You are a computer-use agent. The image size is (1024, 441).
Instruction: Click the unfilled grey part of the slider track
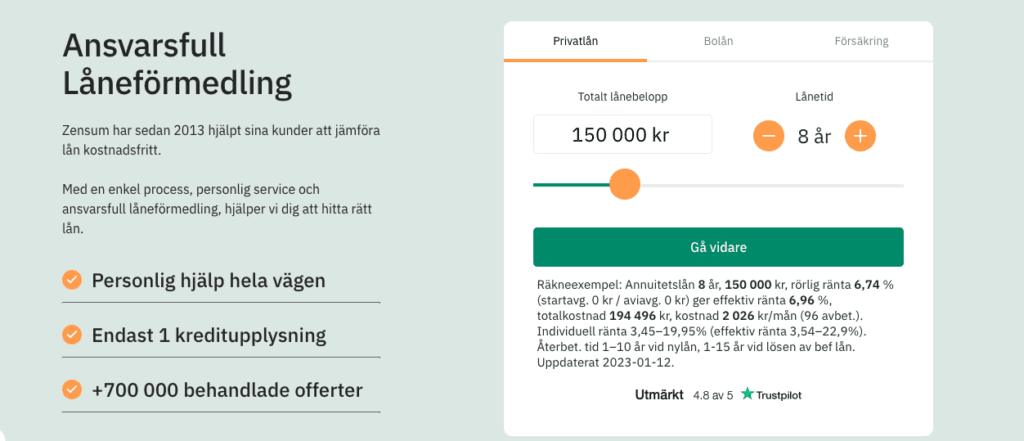[770, 185]
